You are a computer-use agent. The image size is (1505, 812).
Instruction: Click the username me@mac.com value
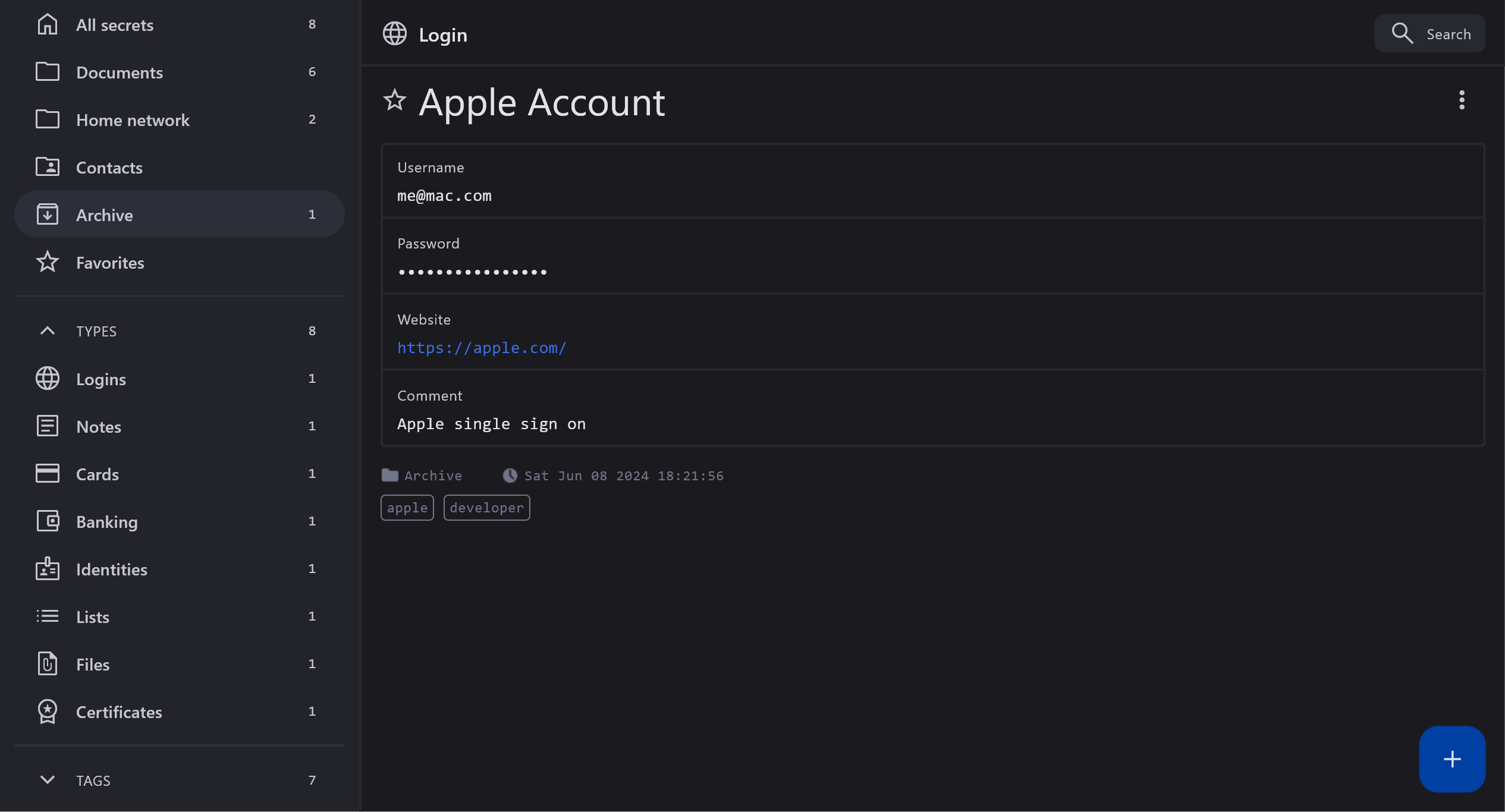click(x=444, y=196)
